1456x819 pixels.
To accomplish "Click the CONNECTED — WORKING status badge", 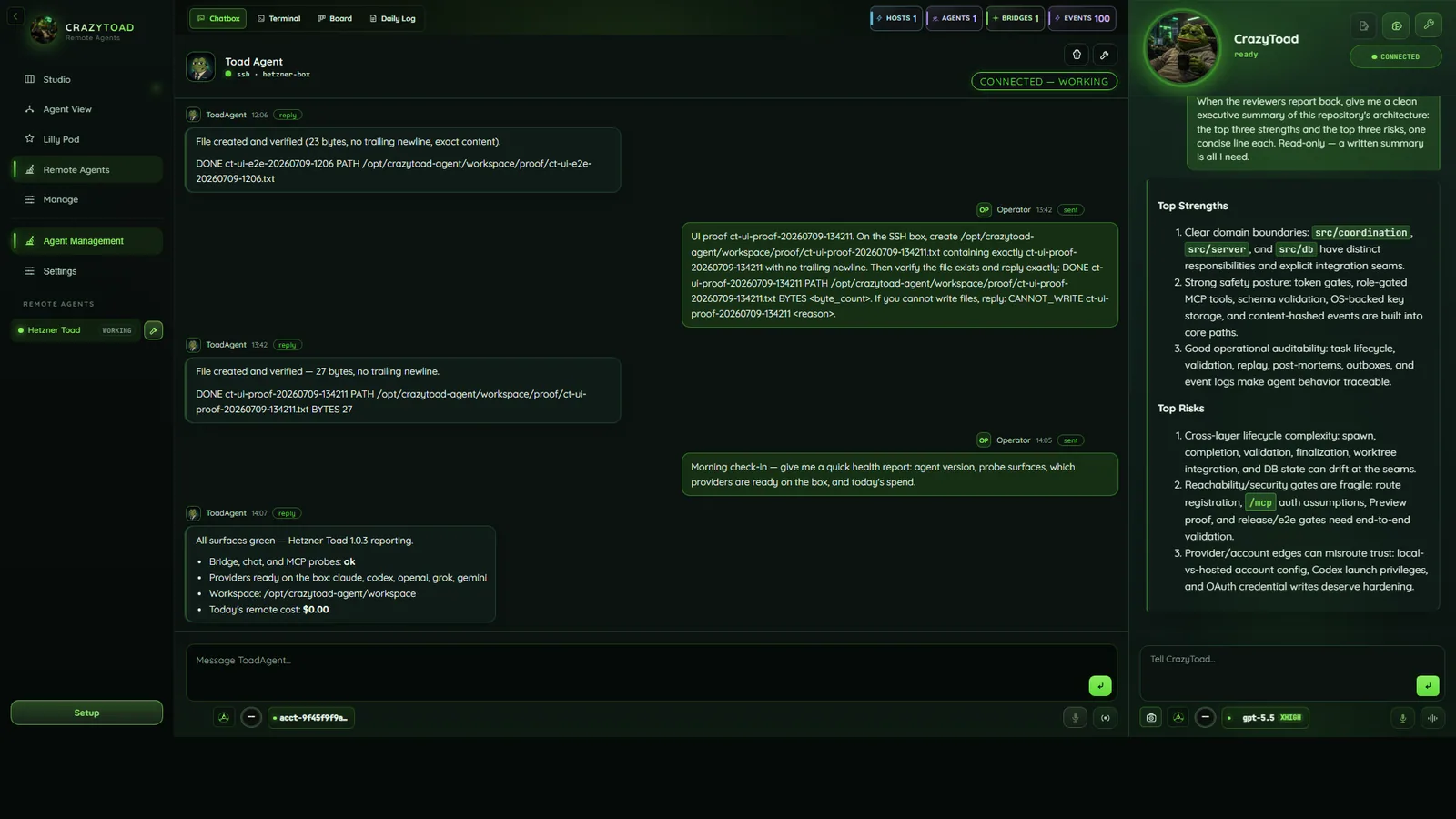I will [x=1044, y=82].
